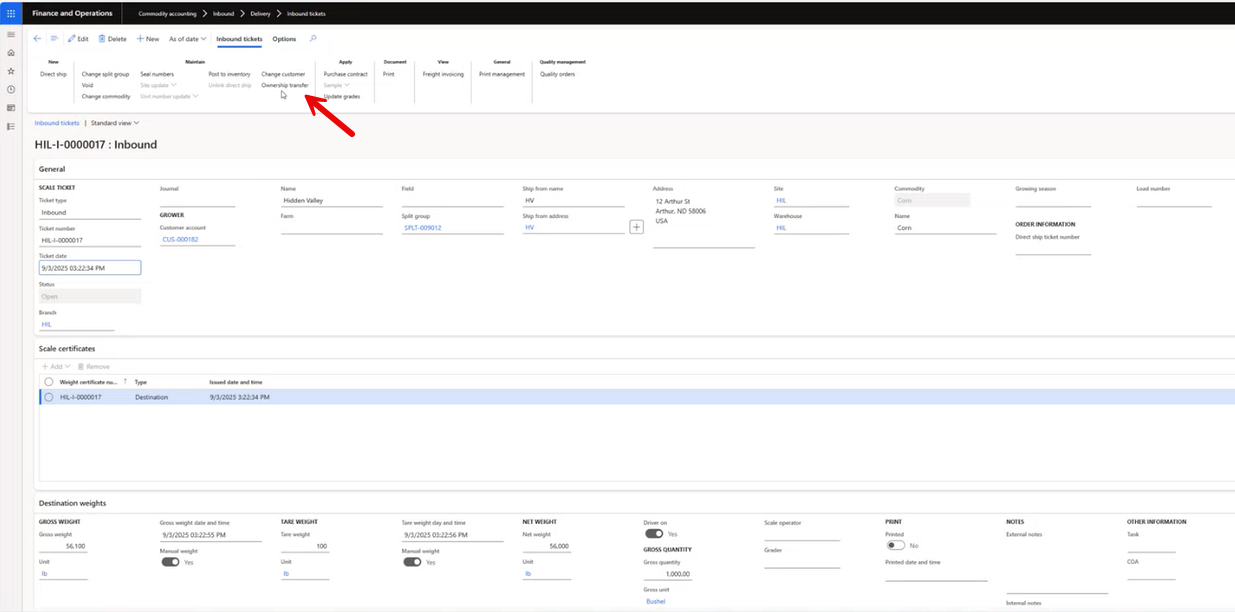Expand the Add dropdown in Scale certificates

(x=57, y=367)
